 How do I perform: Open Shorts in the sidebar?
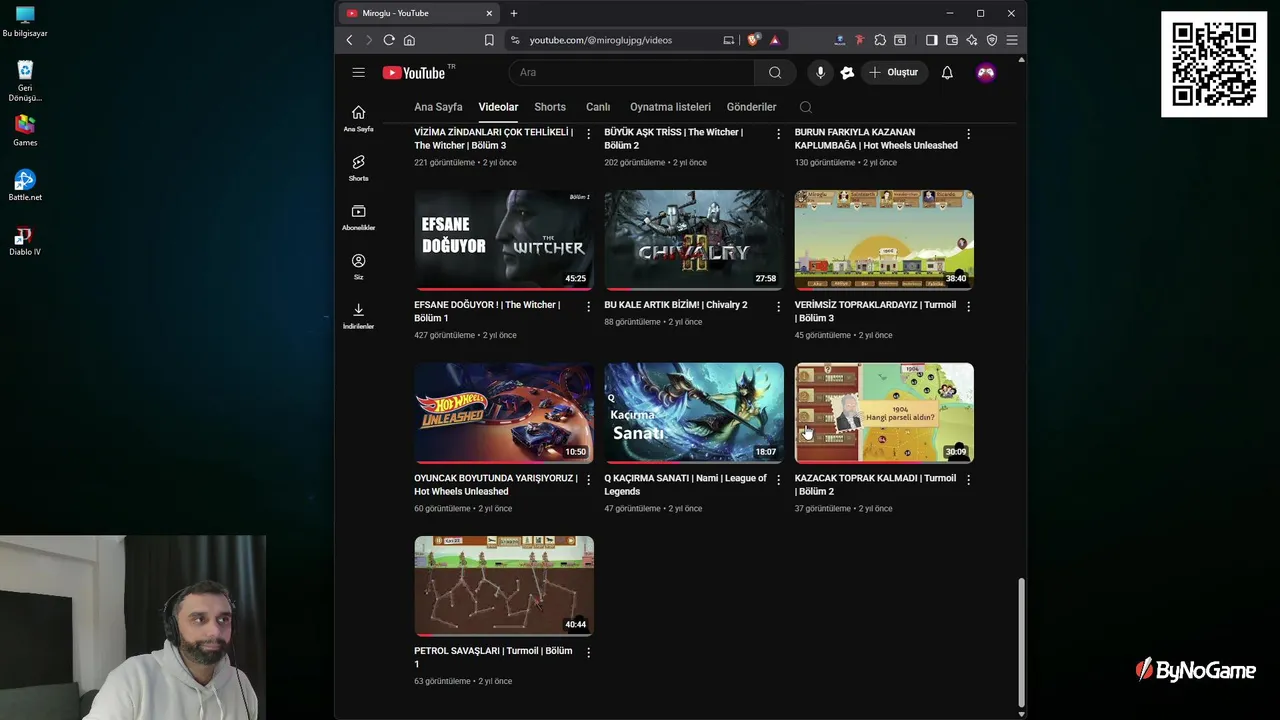pos(358,167)
